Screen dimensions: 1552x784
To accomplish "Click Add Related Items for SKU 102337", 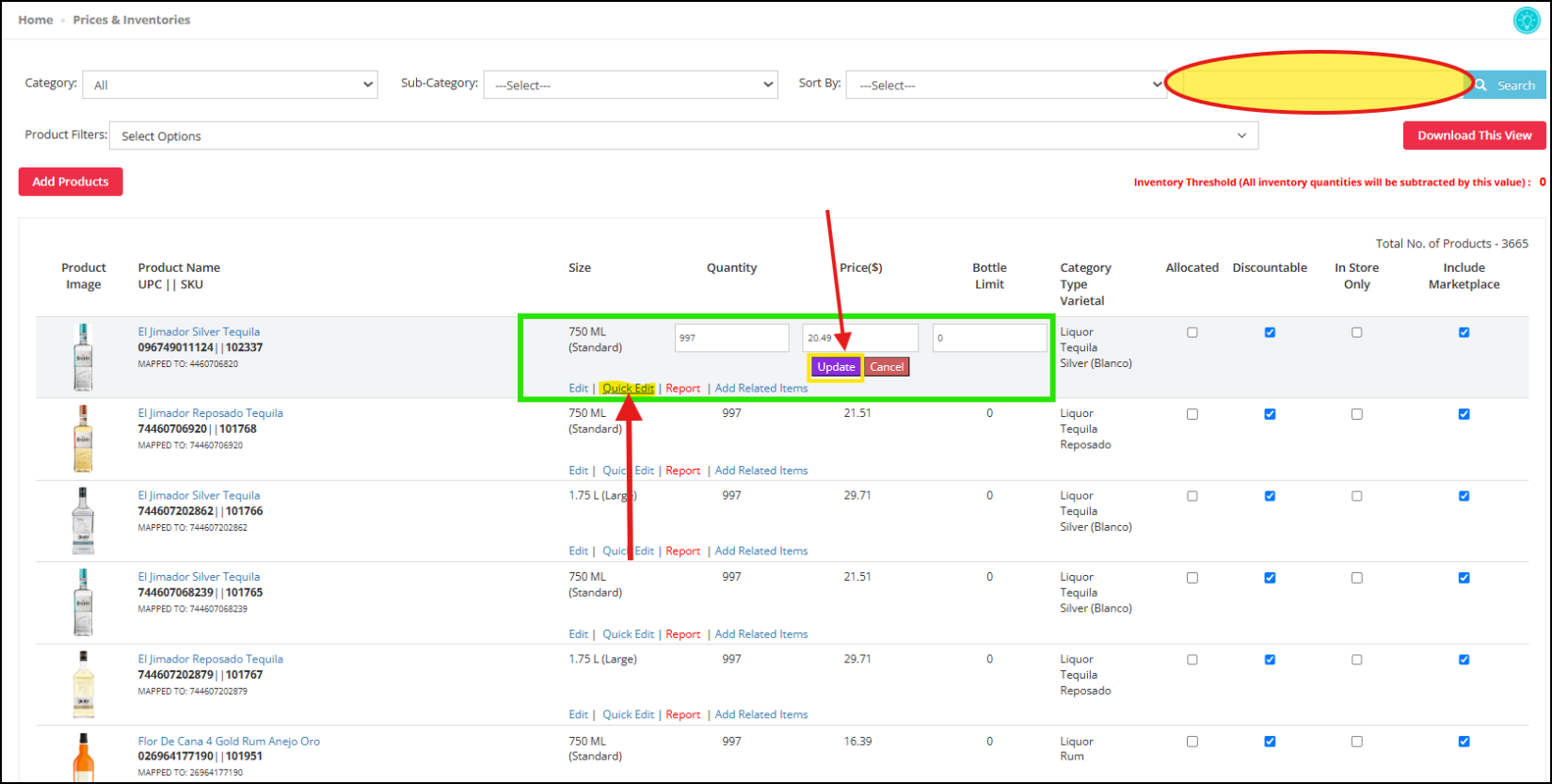I will [761, 388].
